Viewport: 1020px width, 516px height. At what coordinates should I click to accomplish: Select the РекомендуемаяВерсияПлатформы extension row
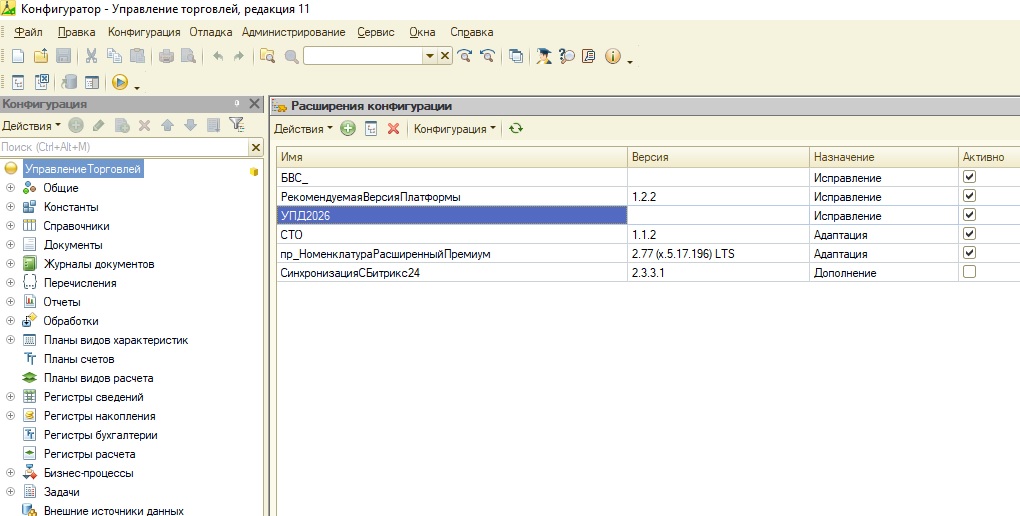coord(370,197)
